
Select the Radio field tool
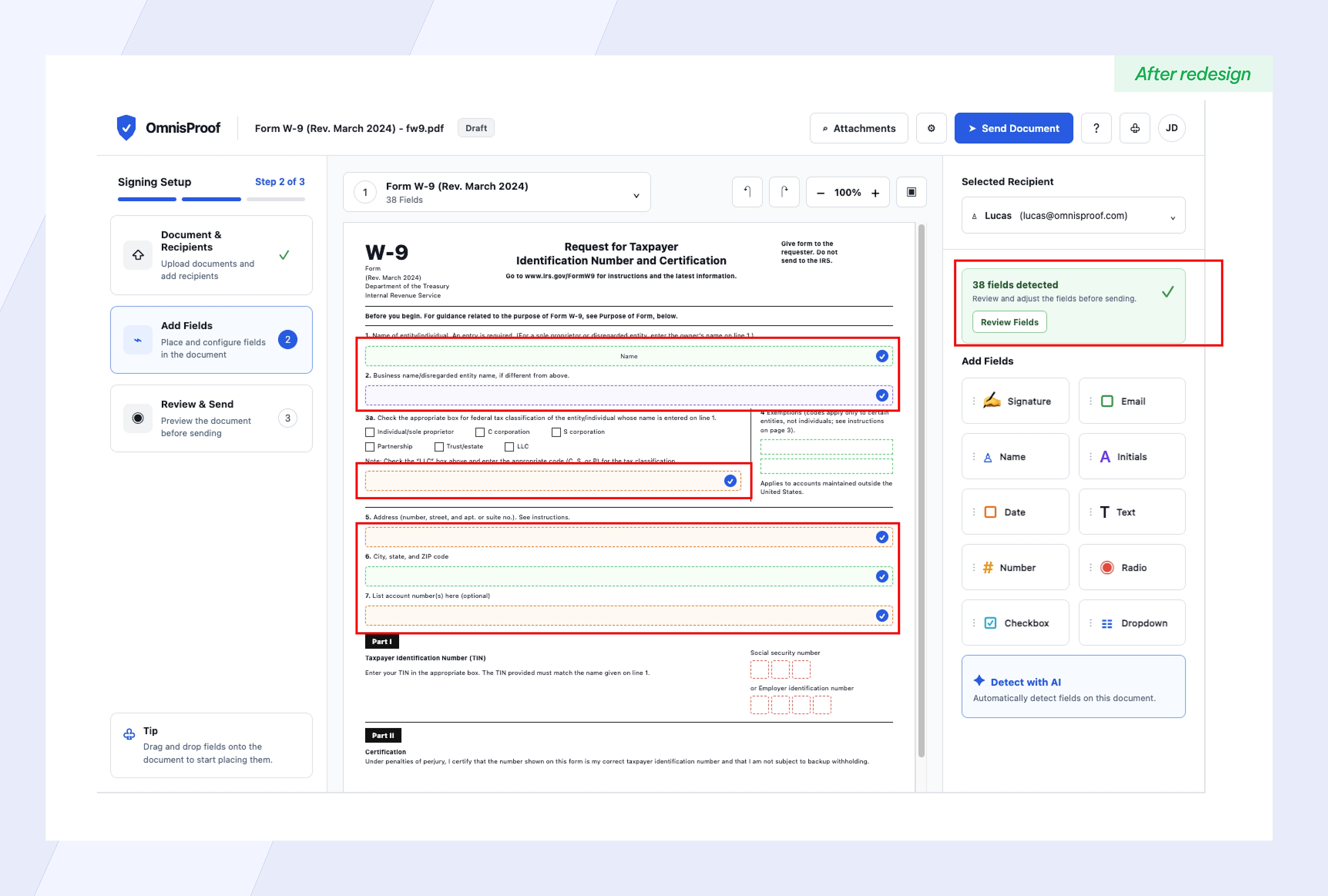1132,567
